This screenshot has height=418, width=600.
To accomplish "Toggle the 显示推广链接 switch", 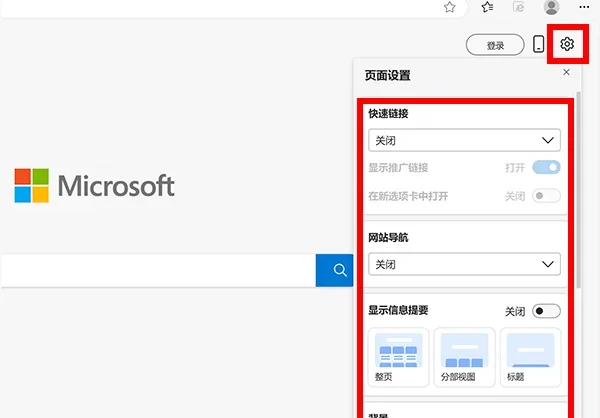I will pyautogui.click(x=546, y=167).
